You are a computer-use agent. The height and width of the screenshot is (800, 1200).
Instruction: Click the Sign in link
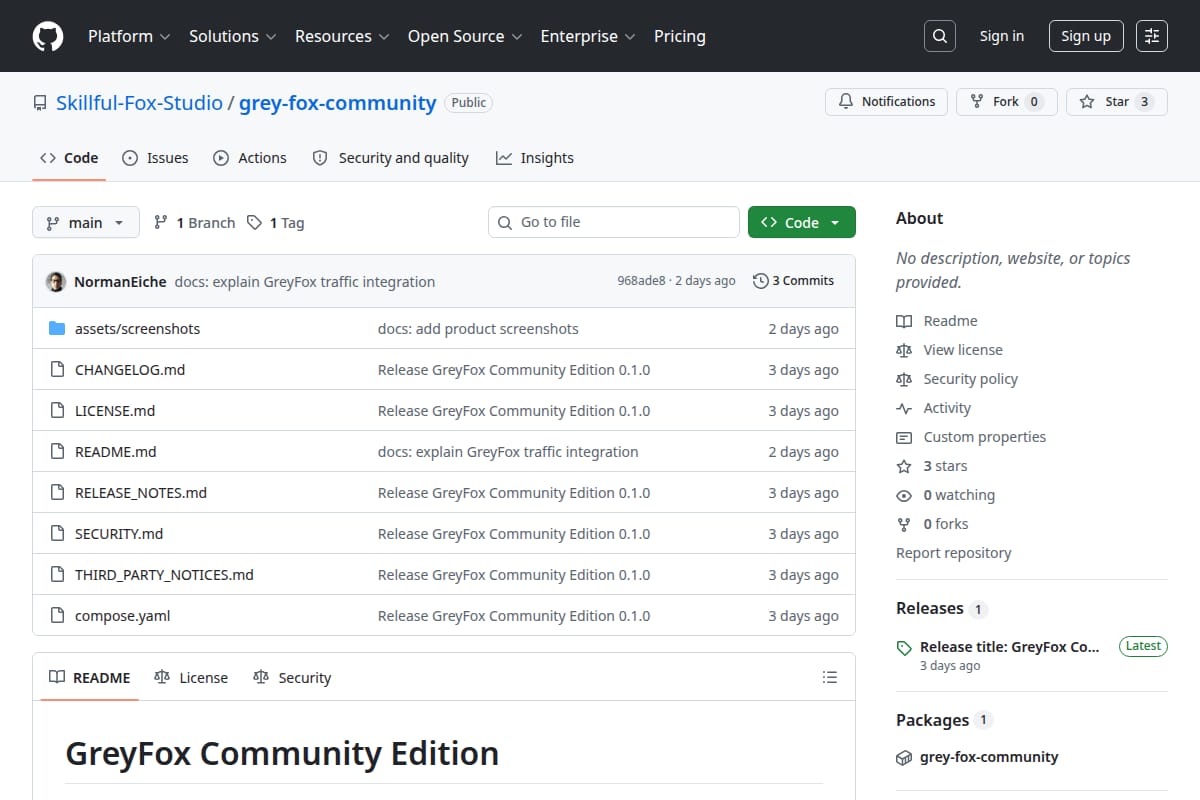1002,36
